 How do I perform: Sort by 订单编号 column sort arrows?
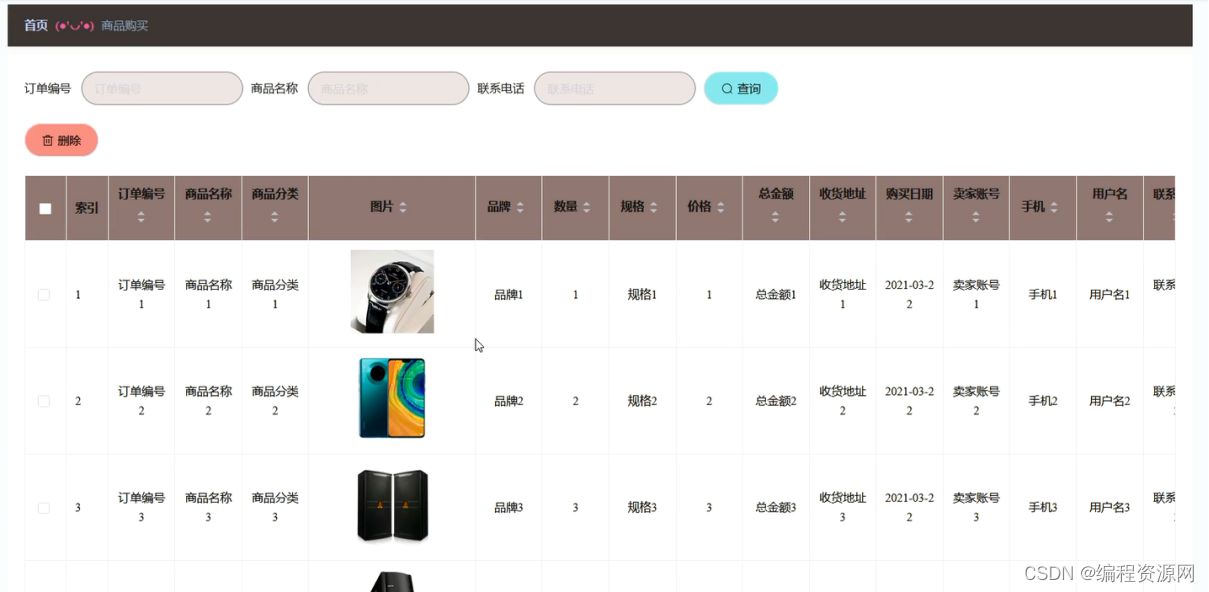pyautogui.click(x=141, y=216)
